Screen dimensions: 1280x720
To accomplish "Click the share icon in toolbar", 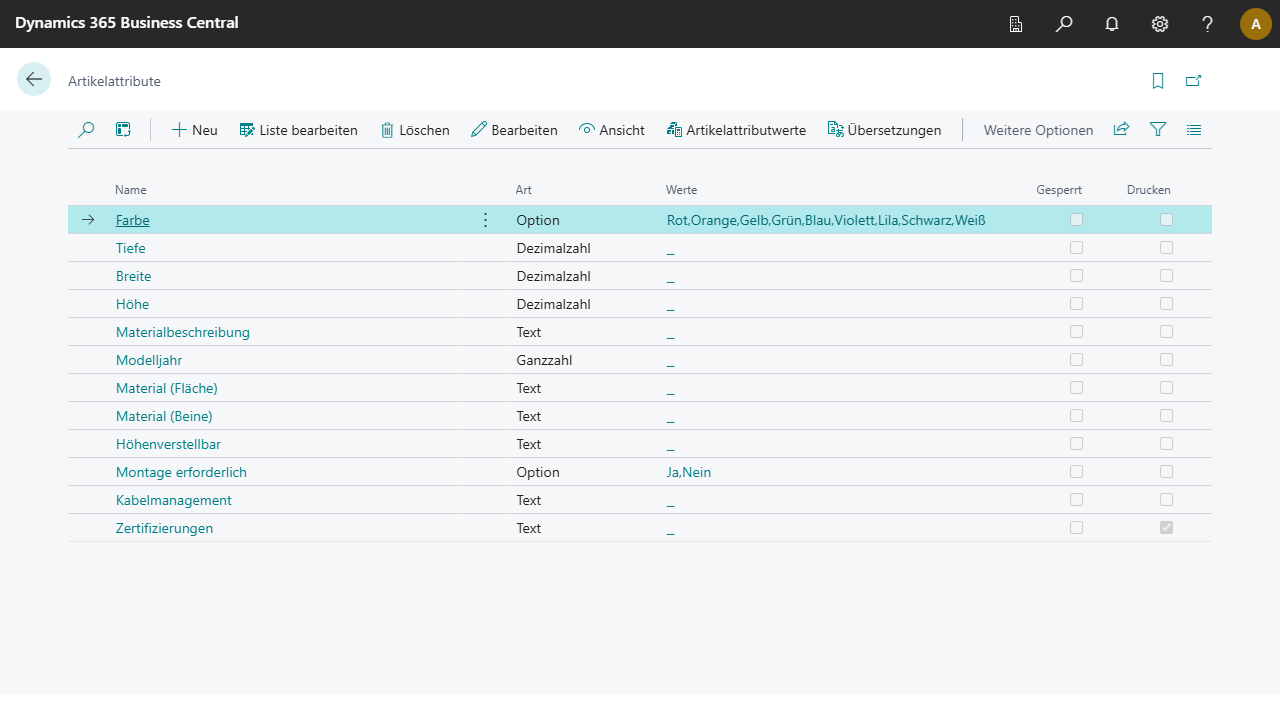I will (x=1121, y=130).
